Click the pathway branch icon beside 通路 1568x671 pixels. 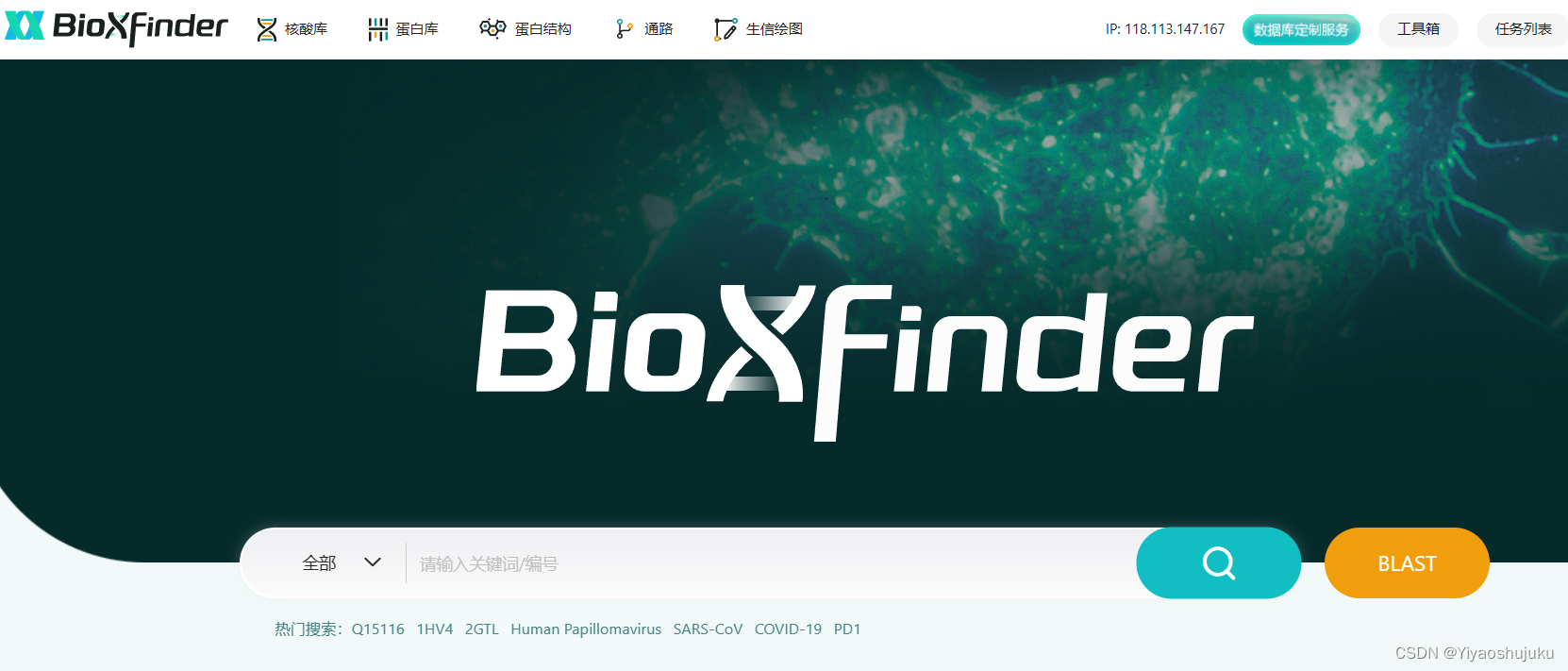point(624,29)
